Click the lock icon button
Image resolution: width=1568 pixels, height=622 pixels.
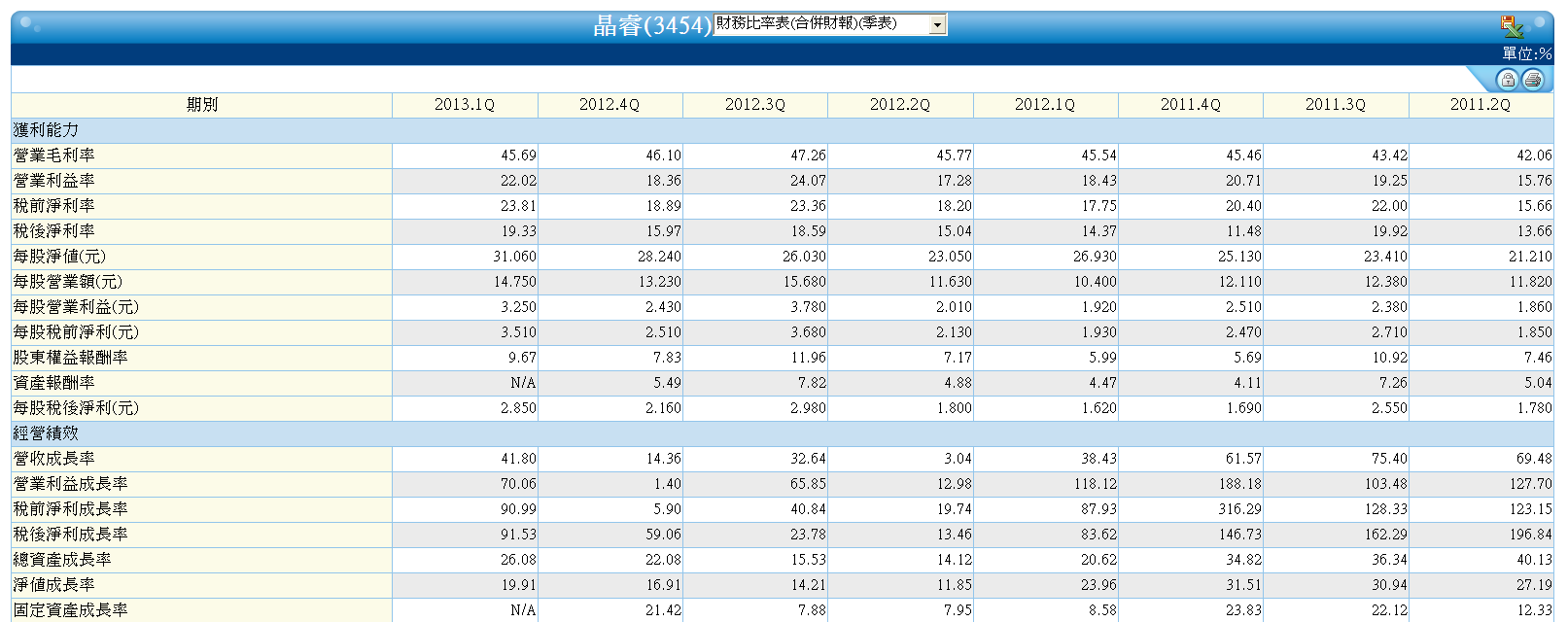click(1508, 80)
